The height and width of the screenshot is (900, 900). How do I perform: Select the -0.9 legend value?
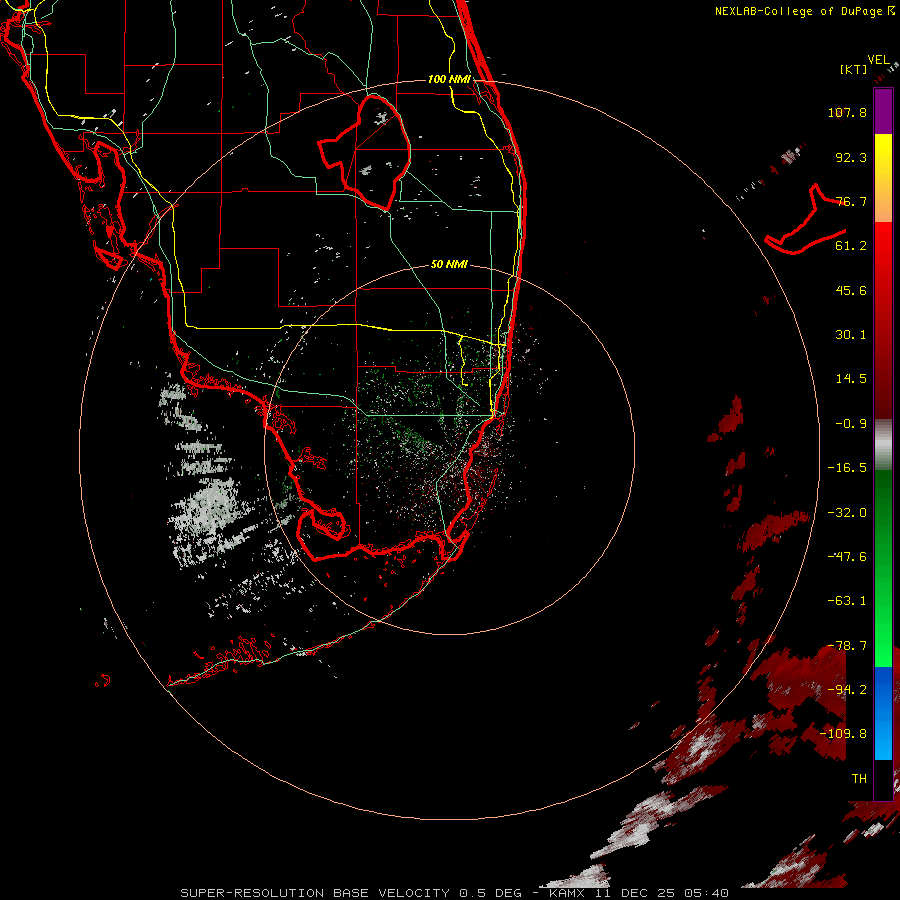tap(851, 424)
